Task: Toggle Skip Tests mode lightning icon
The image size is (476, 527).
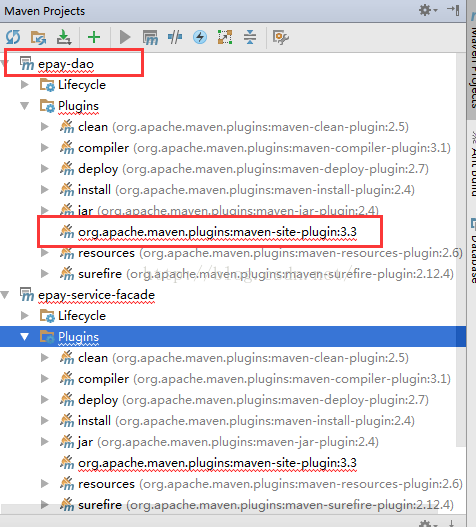Action: [x=200, y=37]
